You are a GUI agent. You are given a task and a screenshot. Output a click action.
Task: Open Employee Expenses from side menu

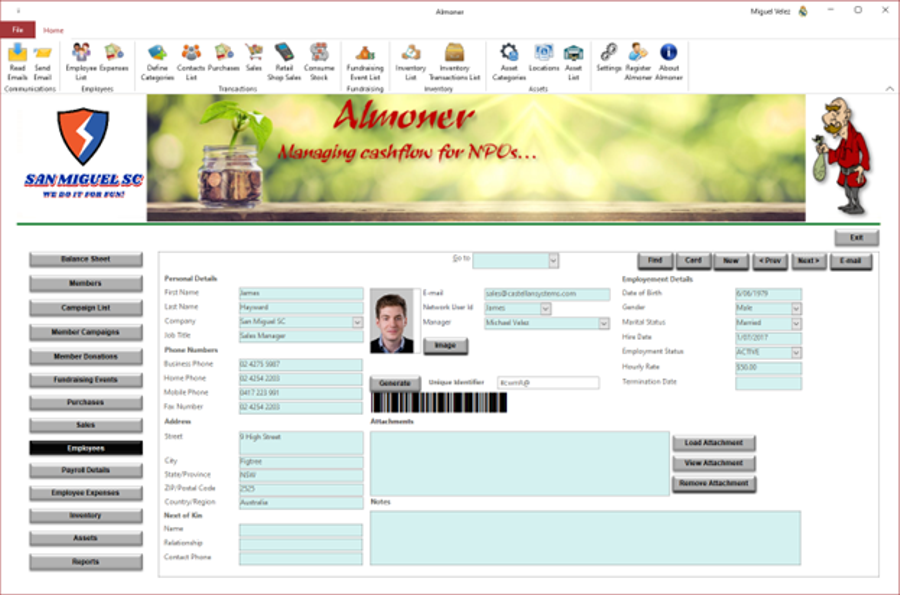(86, 493)
